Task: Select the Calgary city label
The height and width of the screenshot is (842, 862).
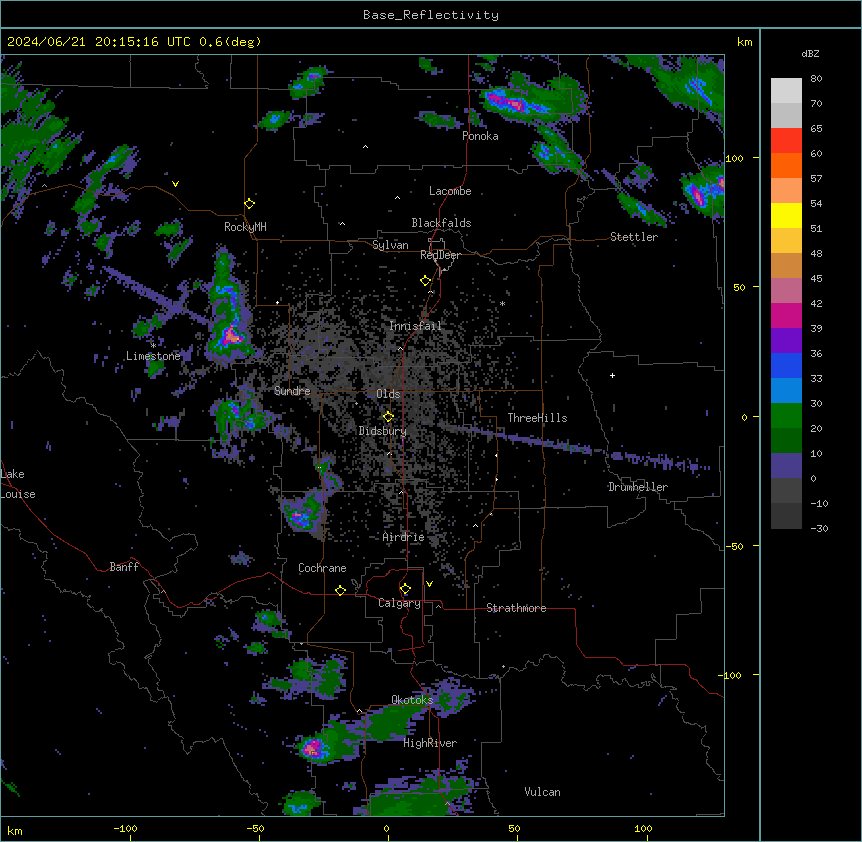Action: 399,603
